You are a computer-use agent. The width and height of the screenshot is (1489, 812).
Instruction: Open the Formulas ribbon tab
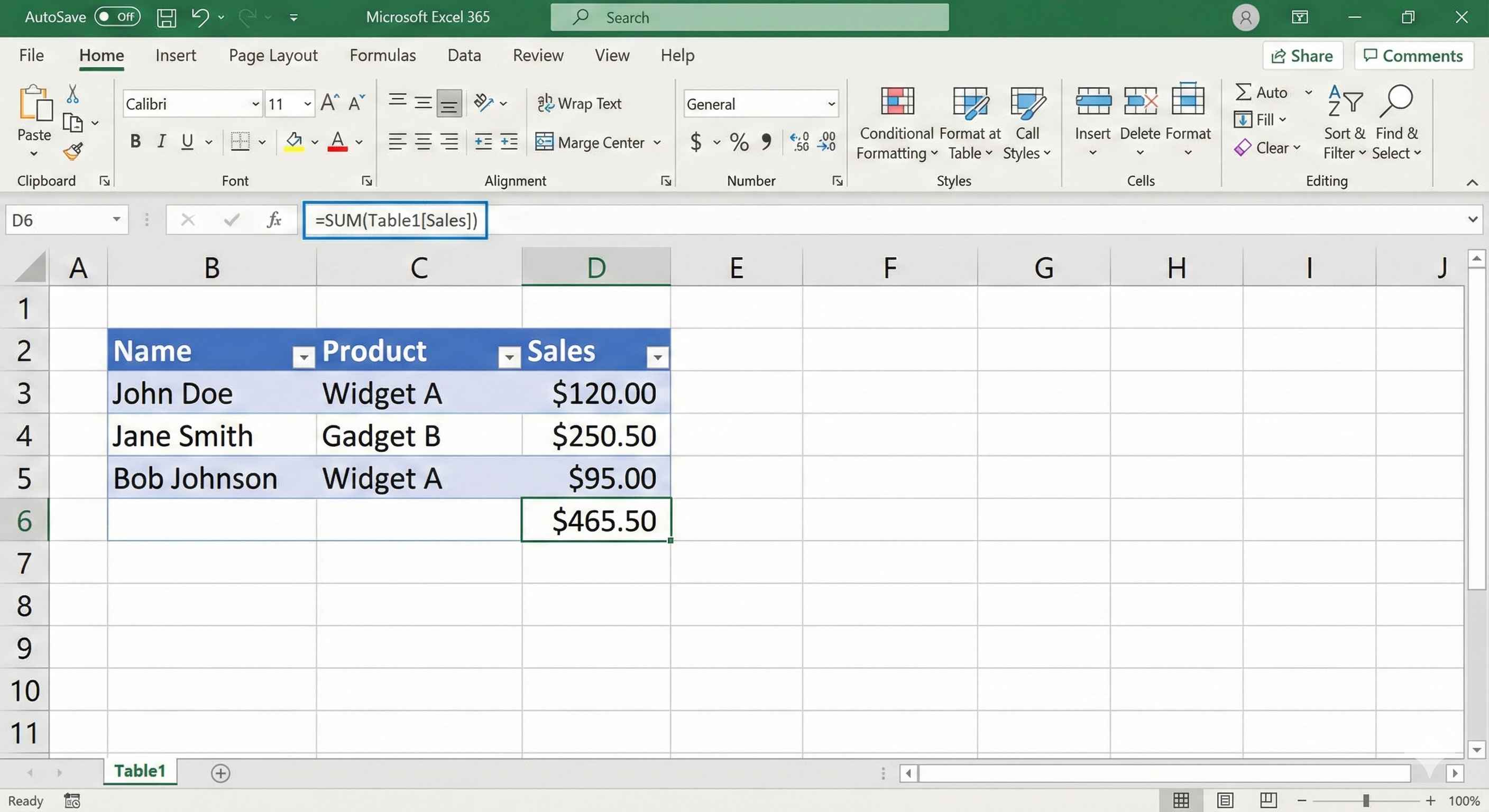click(x=383, y=56)
